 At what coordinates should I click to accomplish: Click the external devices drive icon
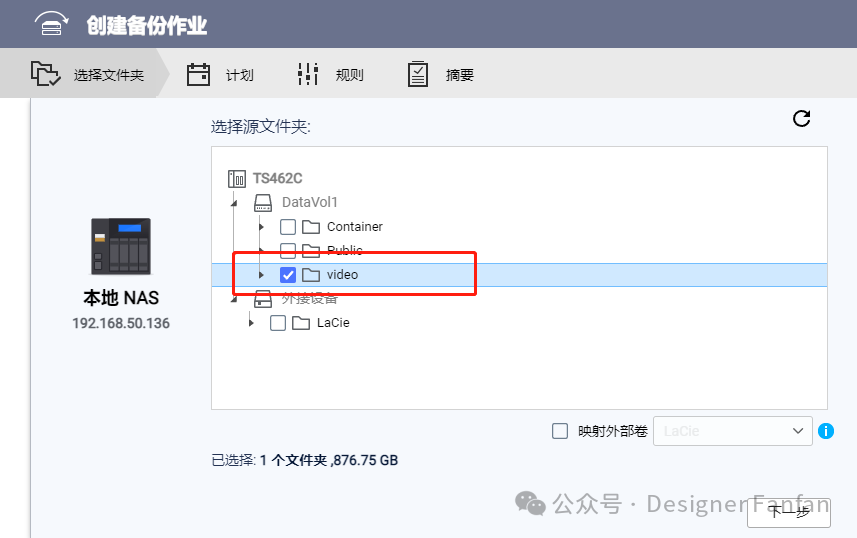tap(263, 299)
